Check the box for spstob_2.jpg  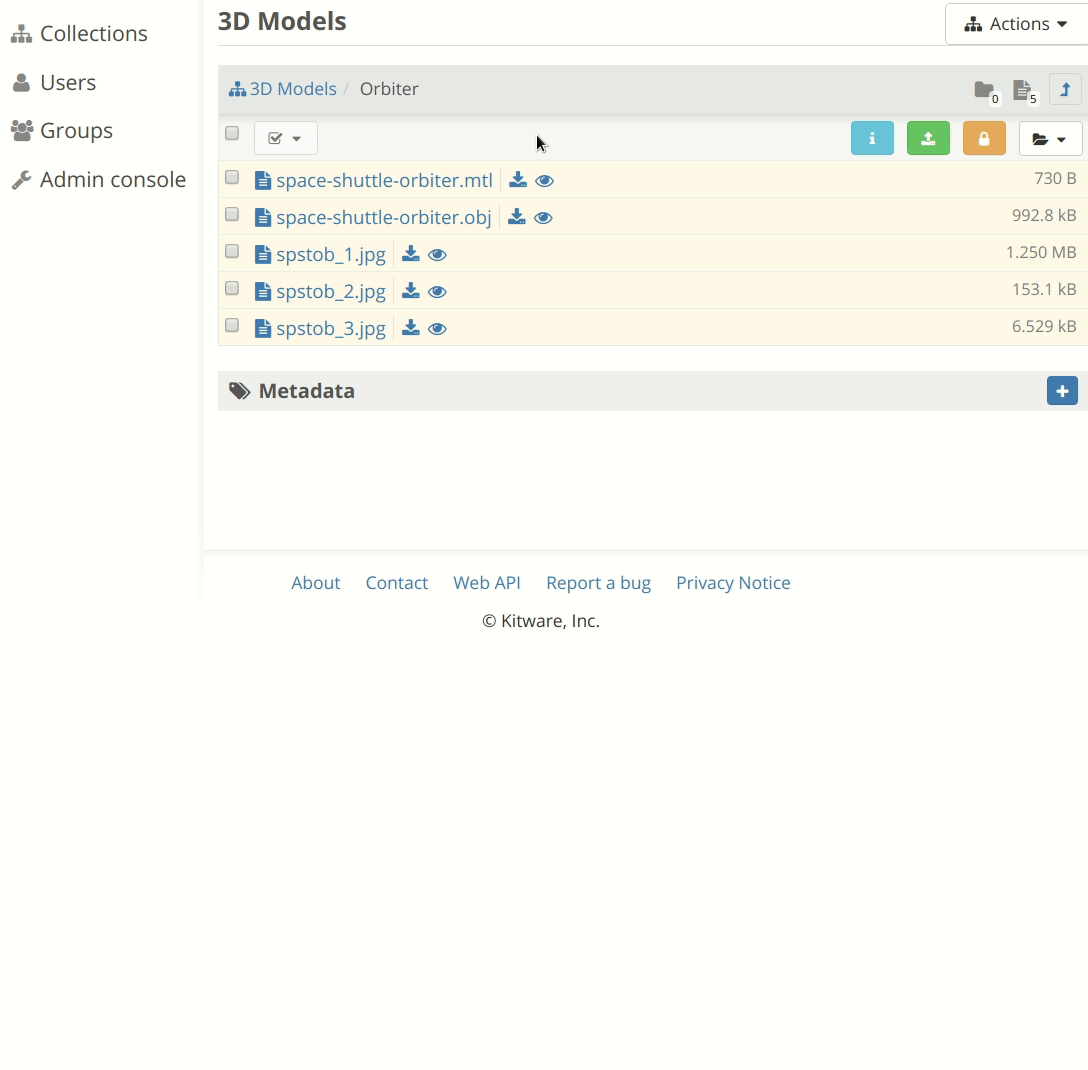point(232,288)
